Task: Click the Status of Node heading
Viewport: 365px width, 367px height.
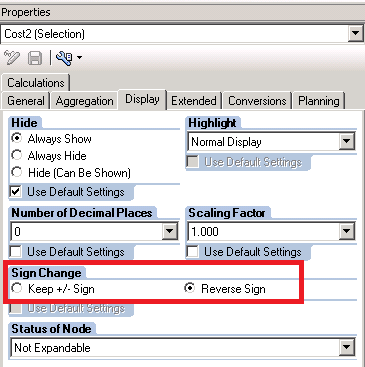Action: point(51,329)
